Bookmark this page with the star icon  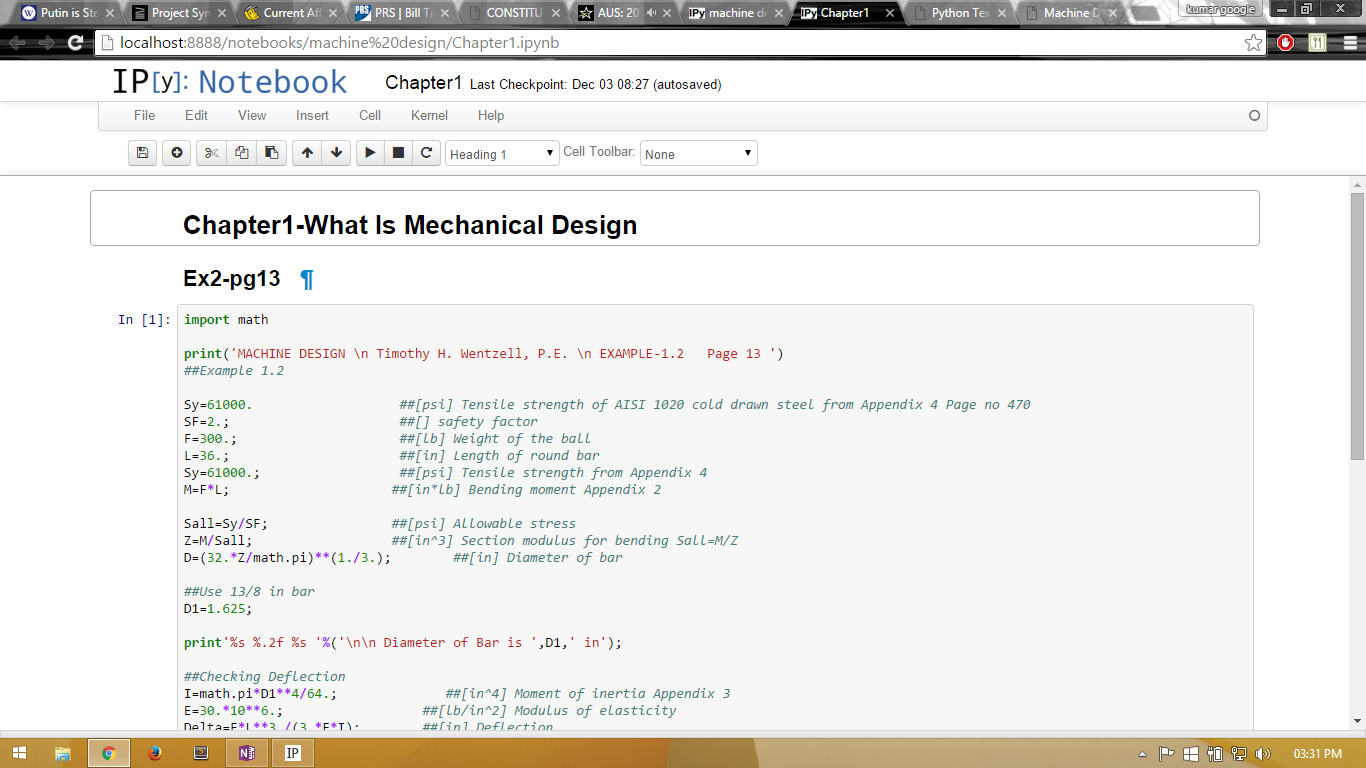1253,43
